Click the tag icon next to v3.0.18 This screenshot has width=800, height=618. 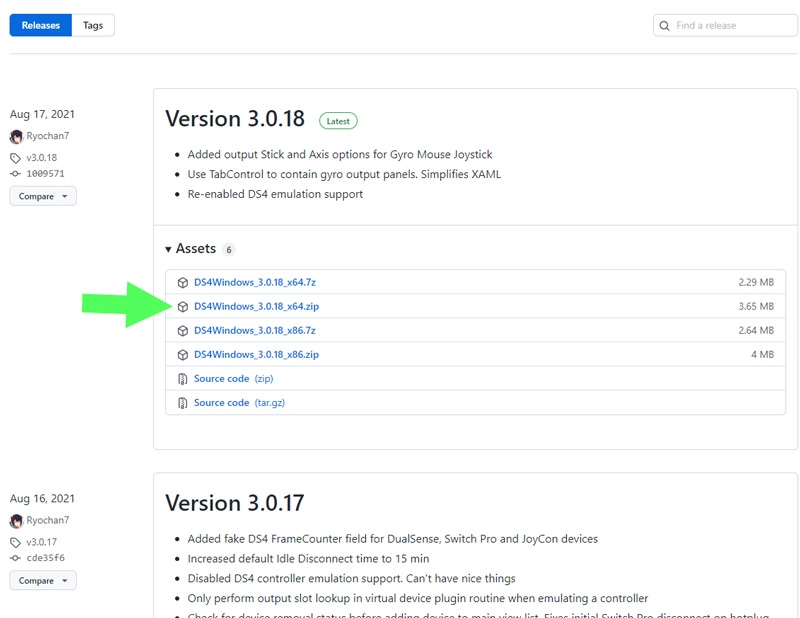(x=16, y=158)
